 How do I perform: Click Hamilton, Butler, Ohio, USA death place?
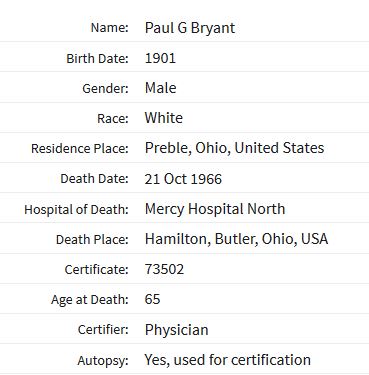coord(236,239)
